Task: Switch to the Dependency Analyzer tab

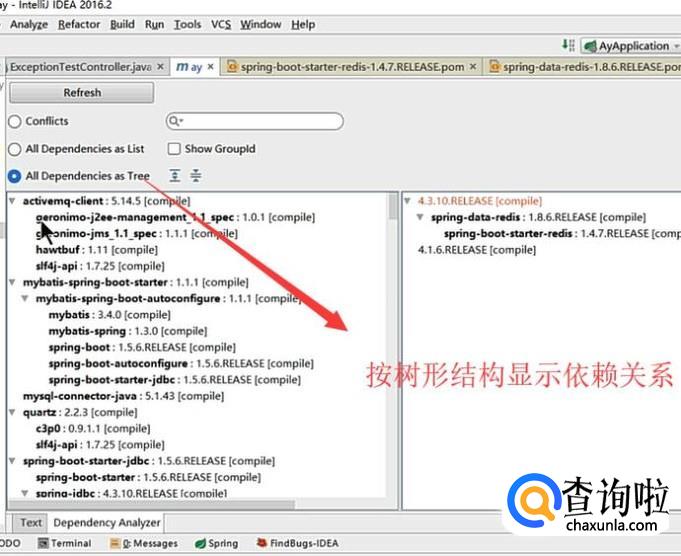Action: [107, 523]
